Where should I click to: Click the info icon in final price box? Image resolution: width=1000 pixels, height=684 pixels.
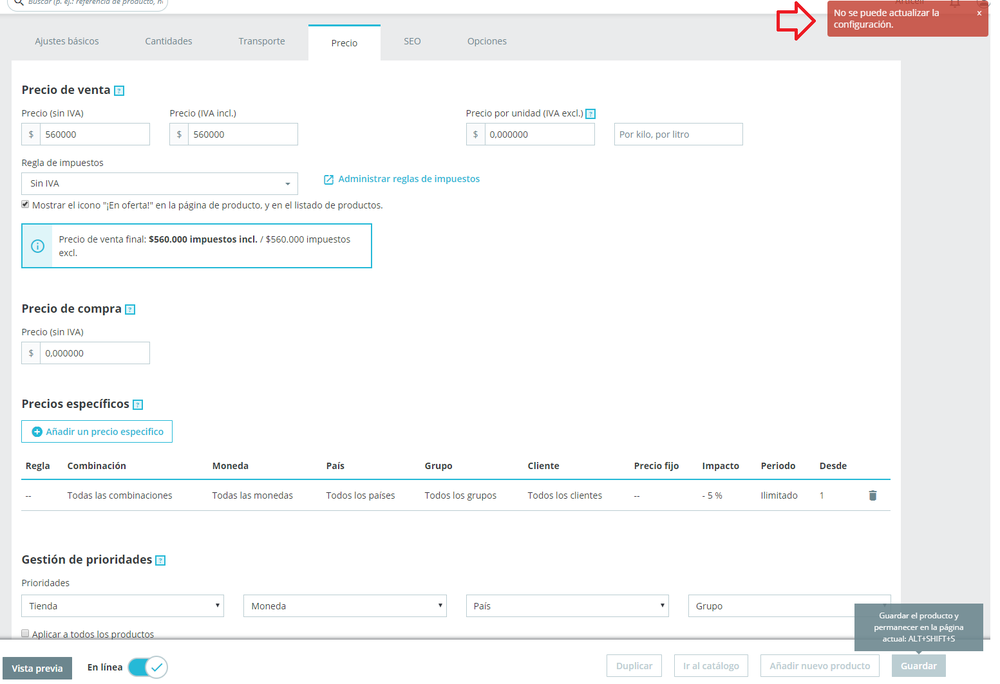(38, 246)
